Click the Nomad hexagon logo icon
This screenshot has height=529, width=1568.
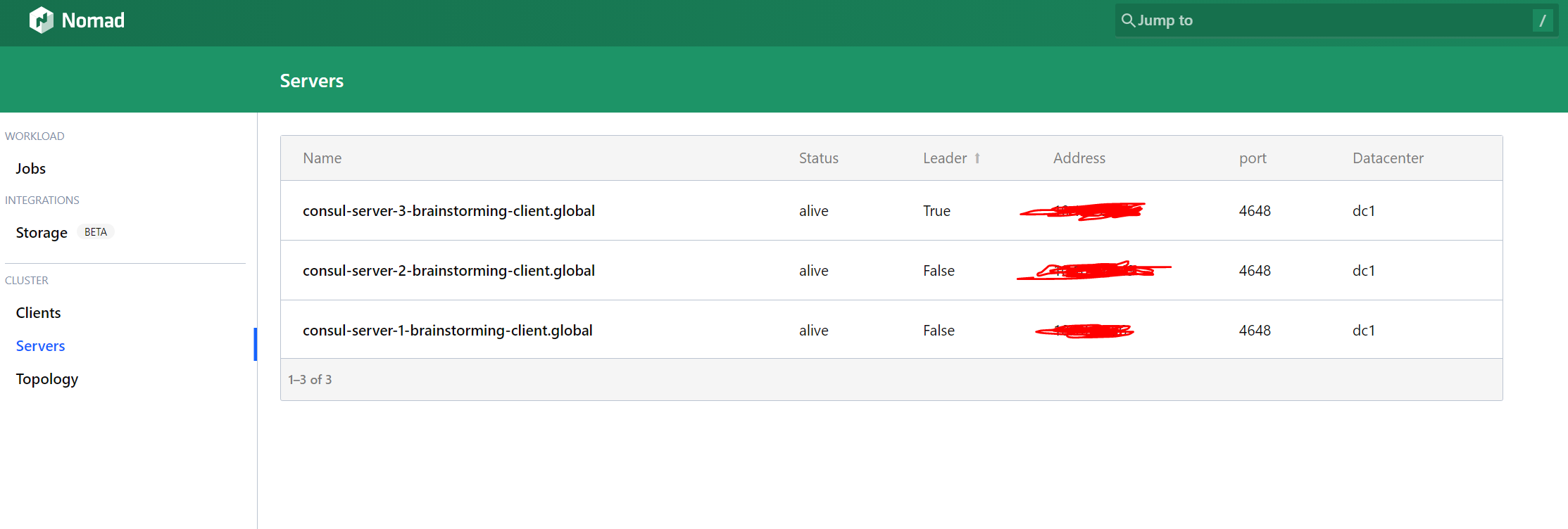click(x=41, y=20)
